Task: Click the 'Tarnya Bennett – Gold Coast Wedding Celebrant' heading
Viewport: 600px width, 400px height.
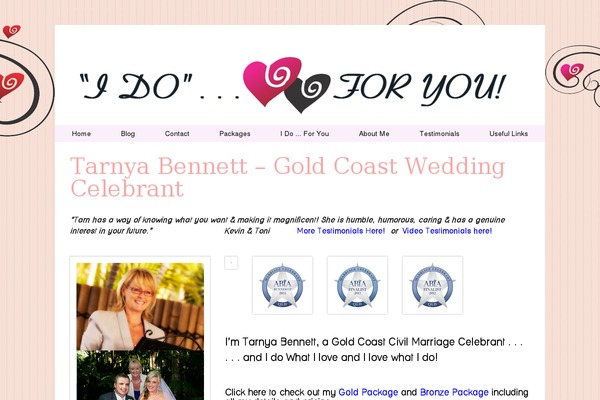Action: tap(288, 177)
